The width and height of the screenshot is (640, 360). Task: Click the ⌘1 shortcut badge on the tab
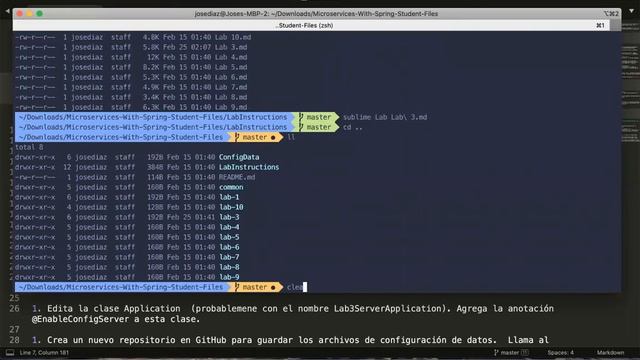(x=600, y=25)
